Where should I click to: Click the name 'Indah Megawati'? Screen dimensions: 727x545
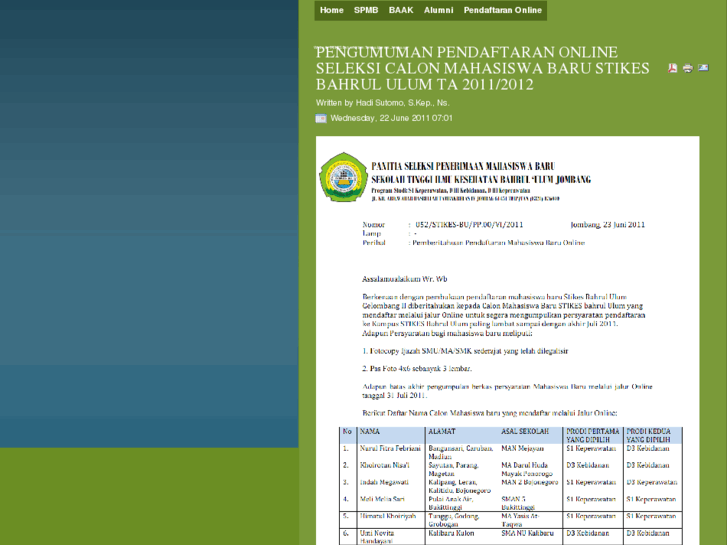click(384, 482)
